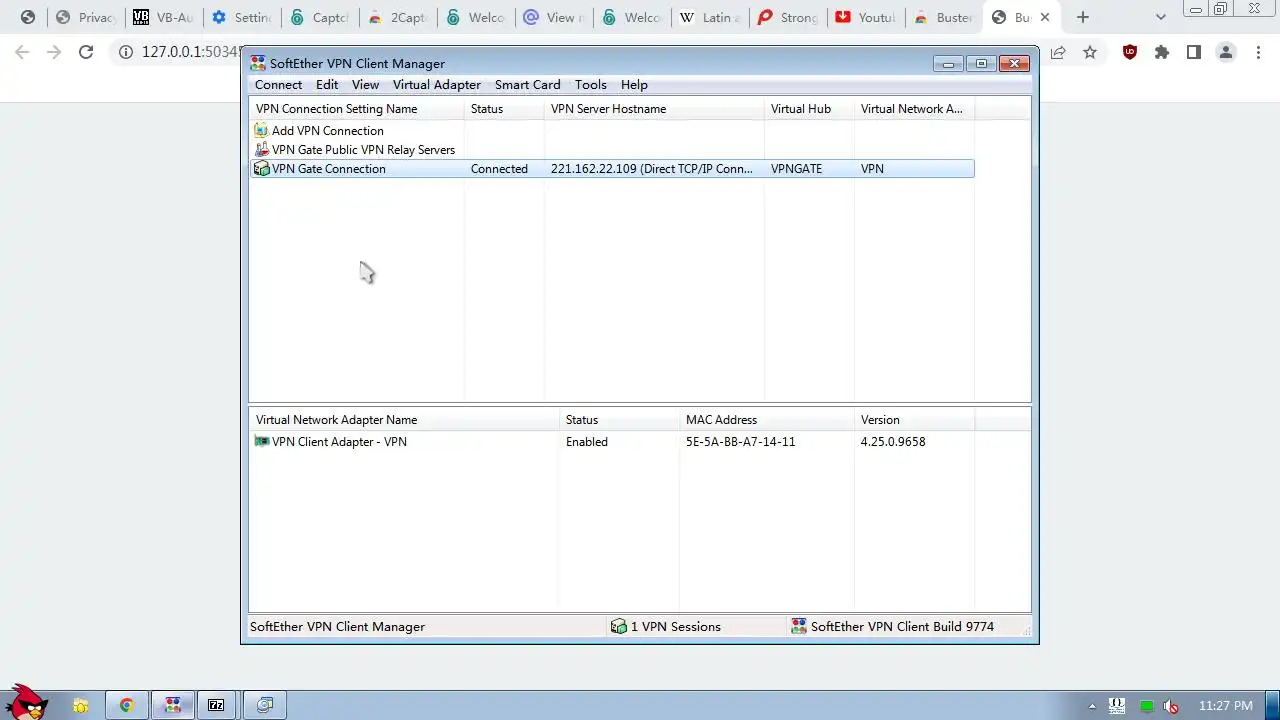This screenshot has height=720, width=1280.
Task: Sort by Virtual Network Adapter column header
Action: [x=915, y=108]
